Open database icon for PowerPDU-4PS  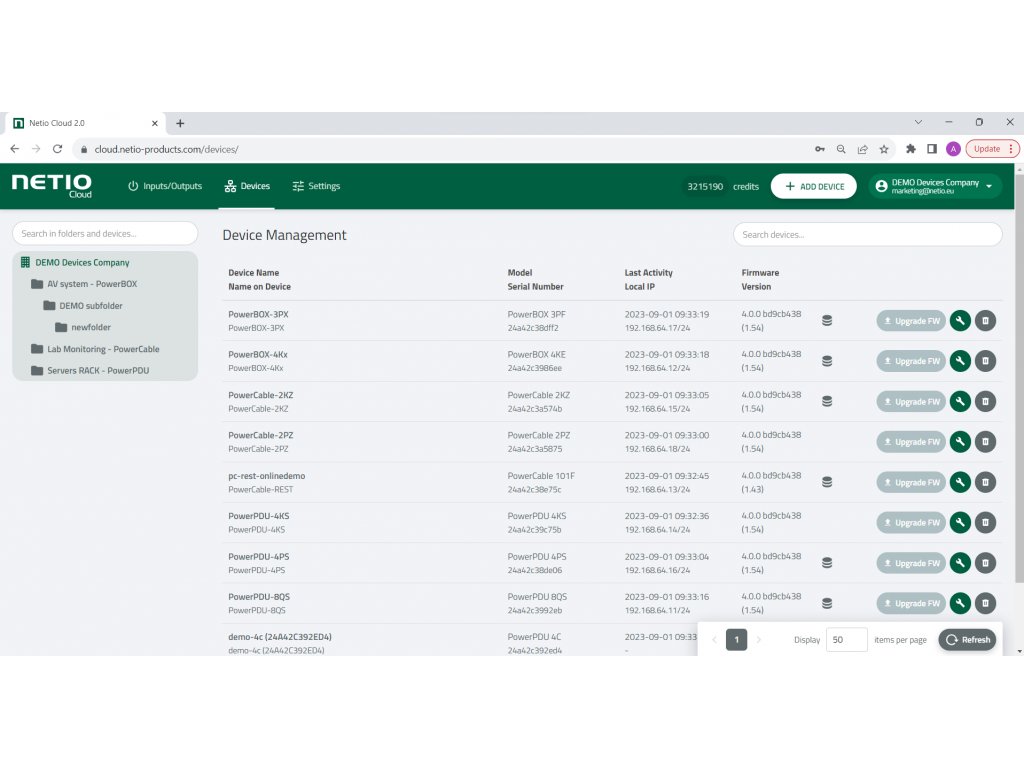tap(827, 563)
